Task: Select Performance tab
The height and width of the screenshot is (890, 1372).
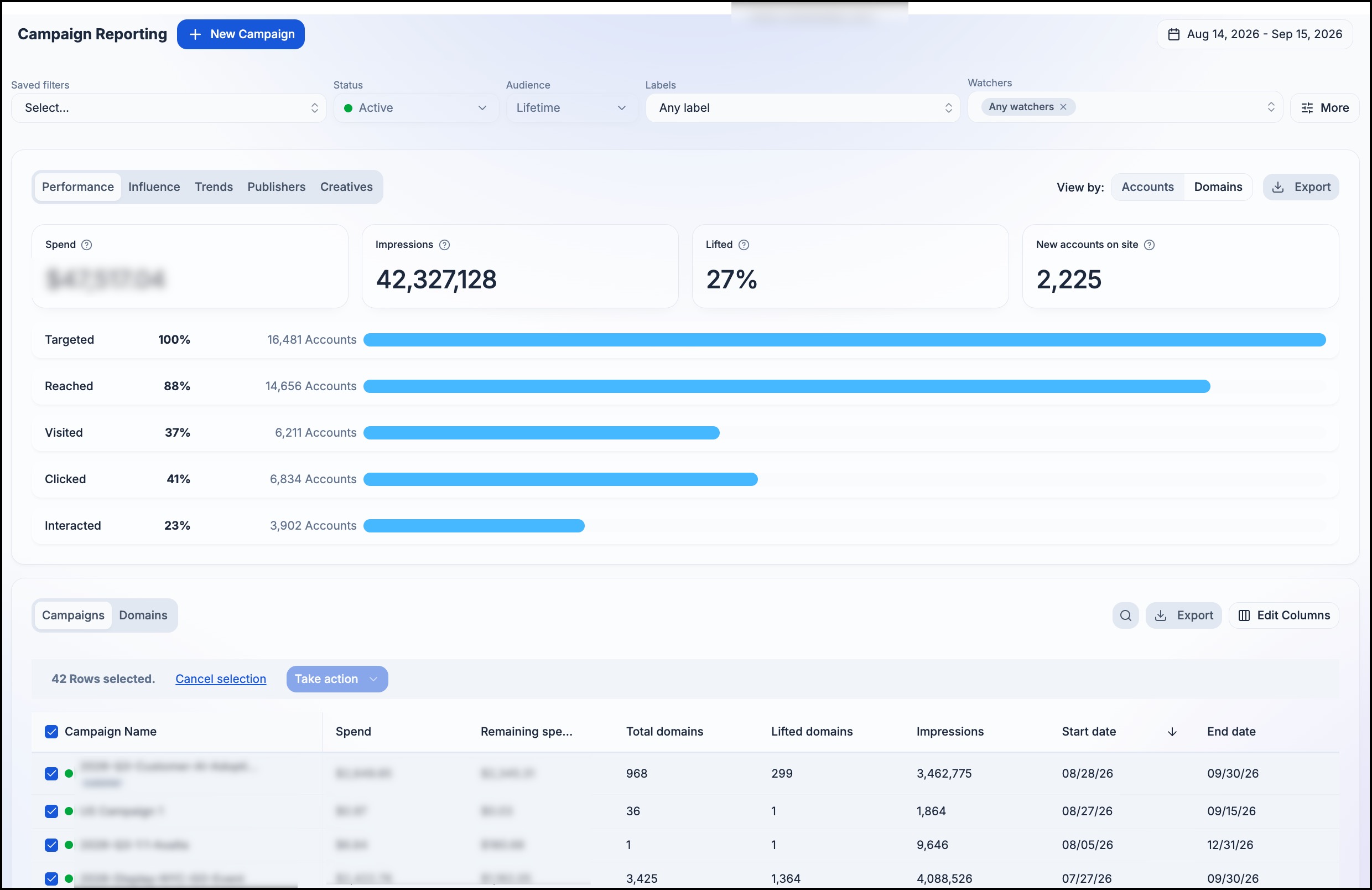Action: point(78,187)
